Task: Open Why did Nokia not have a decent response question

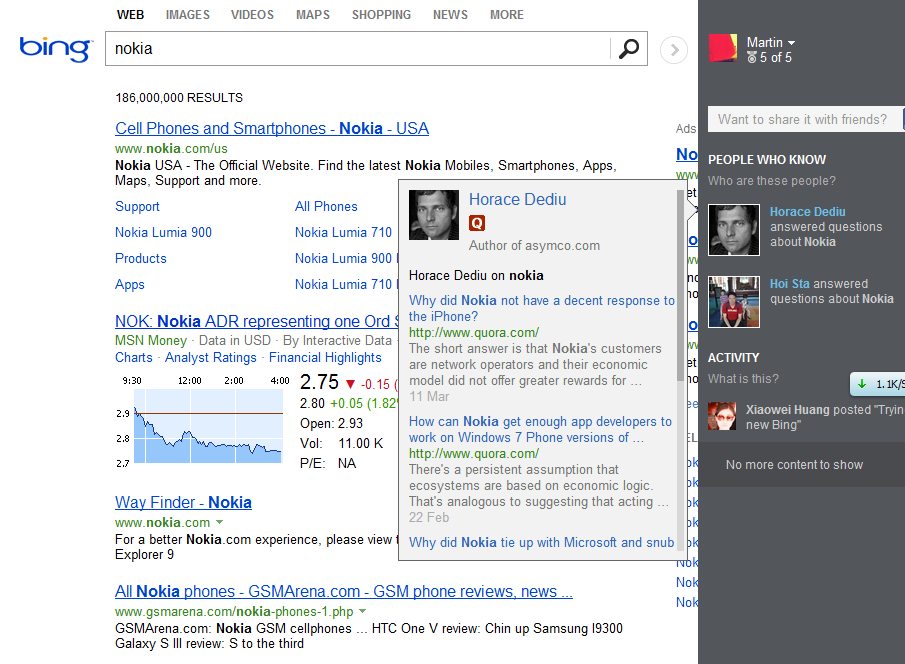Action: coord(541,308)
